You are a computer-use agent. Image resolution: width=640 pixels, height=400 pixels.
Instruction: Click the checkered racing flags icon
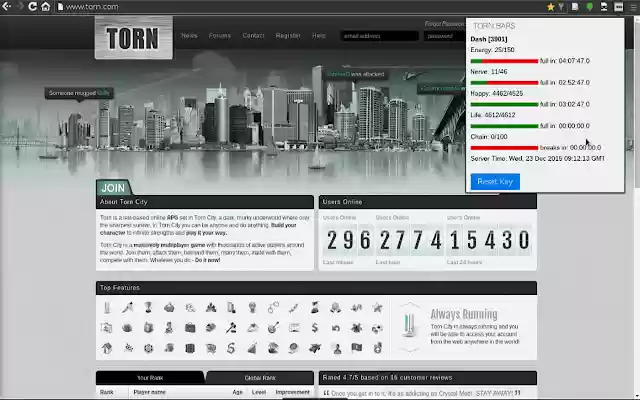pos(128,348)
